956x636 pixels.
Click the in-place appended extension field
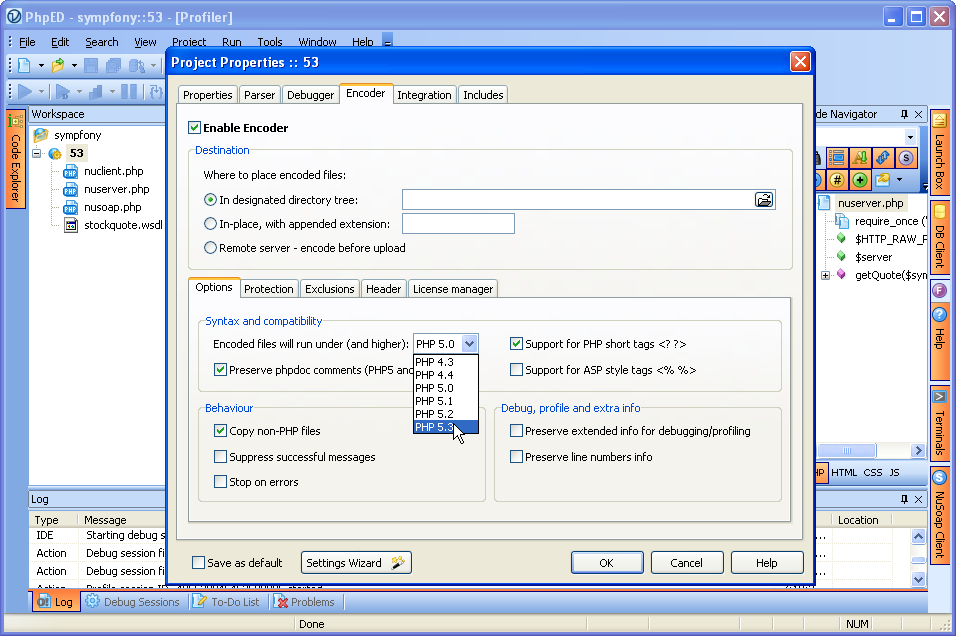tap(458, 224)
